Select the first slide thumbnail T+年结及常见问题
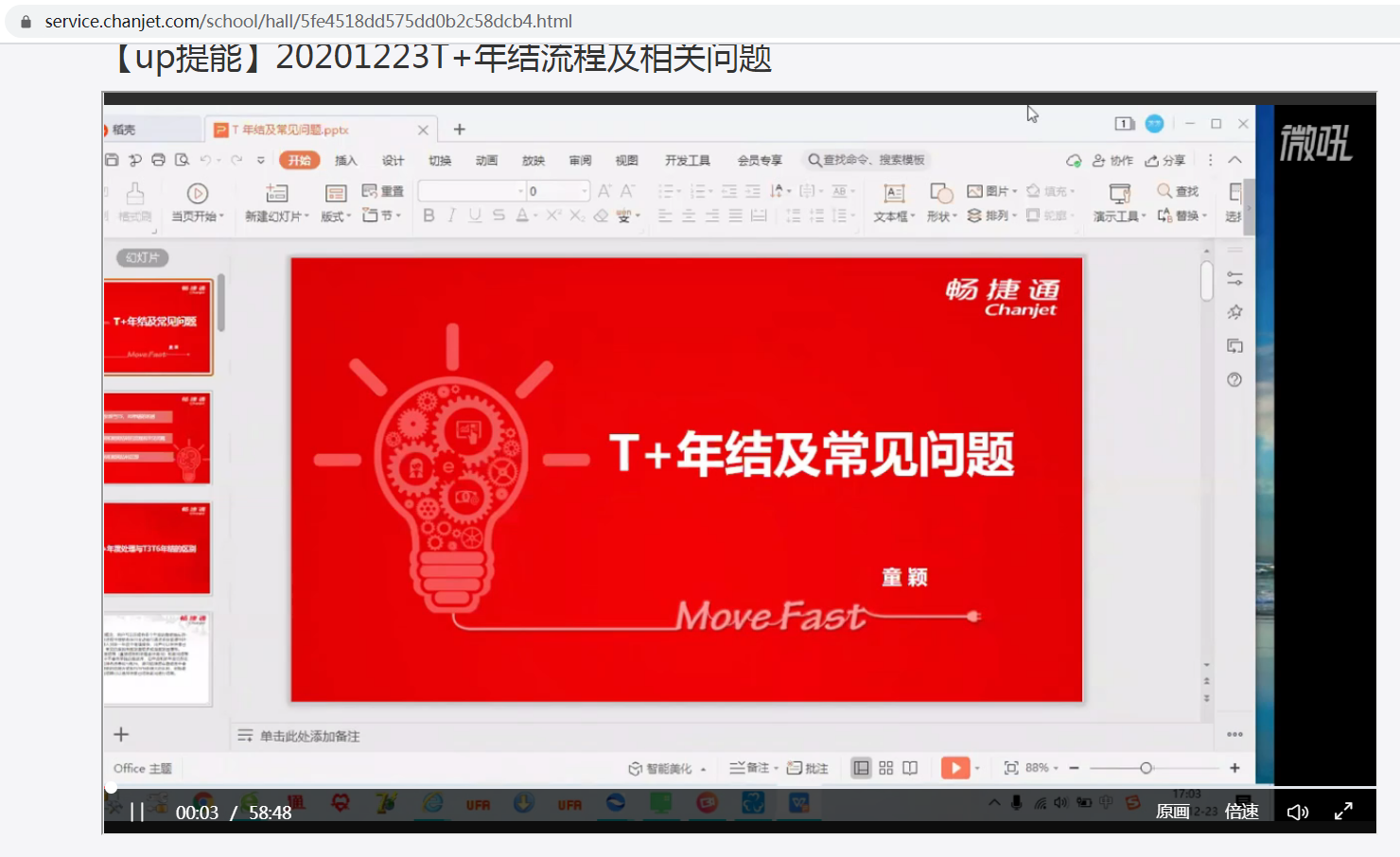This screenshot has width=1400, height=857. 158,327
